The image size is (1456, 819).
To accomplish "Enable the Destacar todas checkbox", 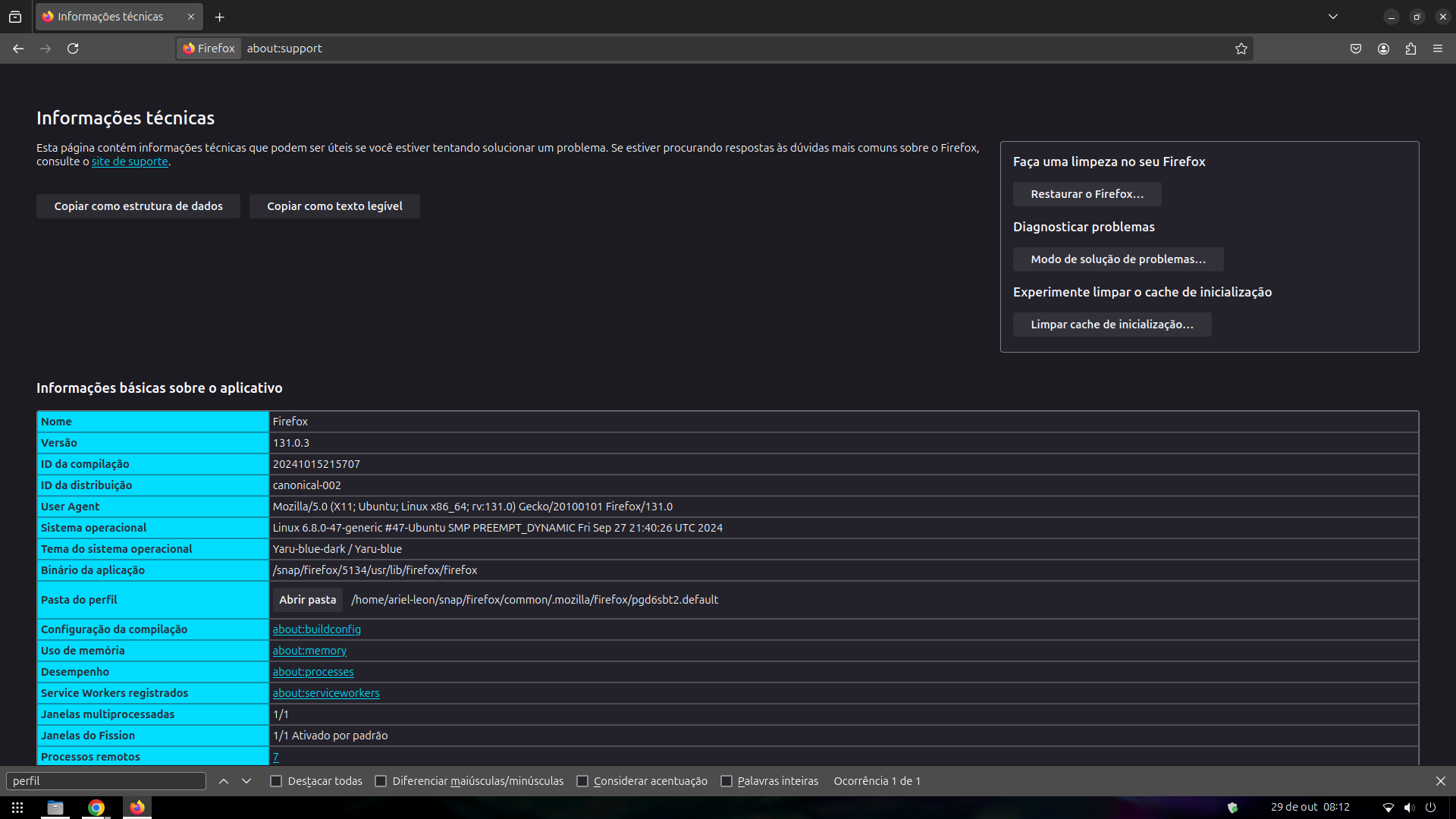I will [276, 781].
